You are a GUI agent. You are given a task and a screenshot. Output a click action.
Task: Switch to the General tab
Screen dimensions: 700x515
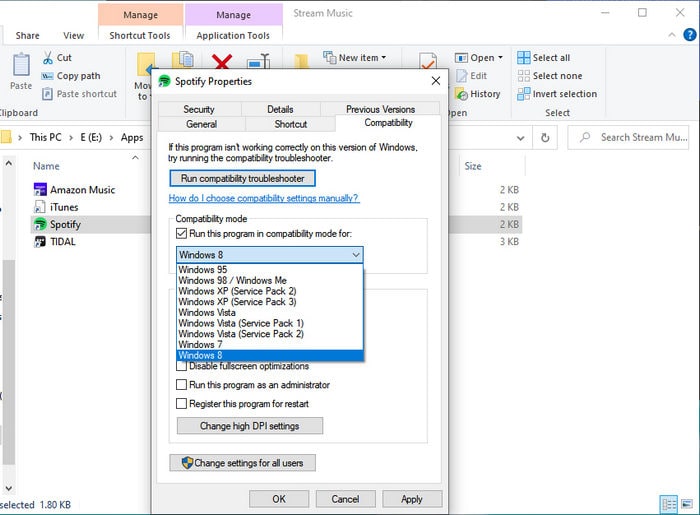pyautogui.click(x=201, y=124)
